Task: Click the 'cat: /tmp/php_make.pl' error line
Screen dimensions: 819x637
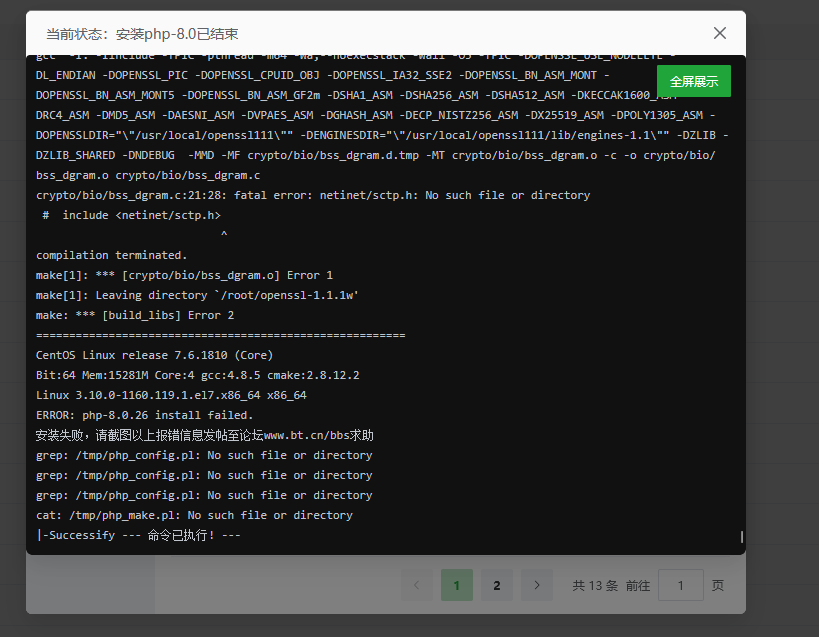Action: 194,515
